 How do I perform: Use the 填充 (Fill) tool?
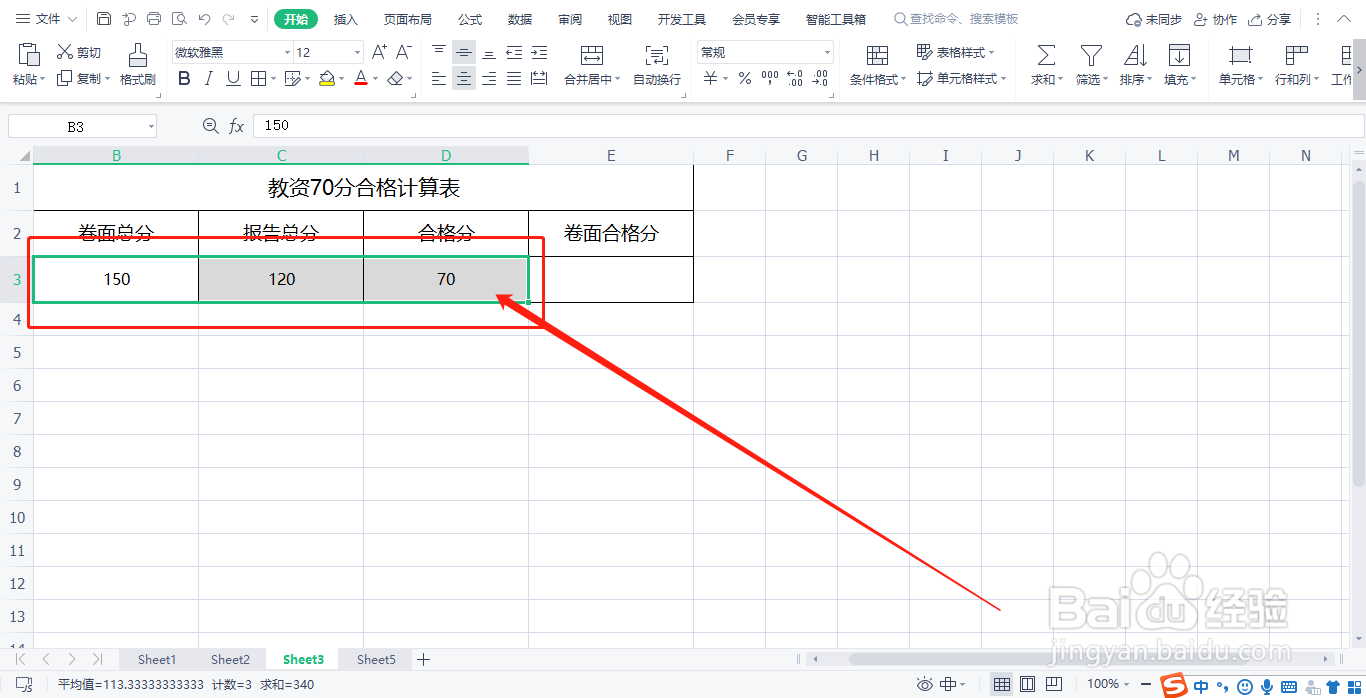tap(1179, 60)
